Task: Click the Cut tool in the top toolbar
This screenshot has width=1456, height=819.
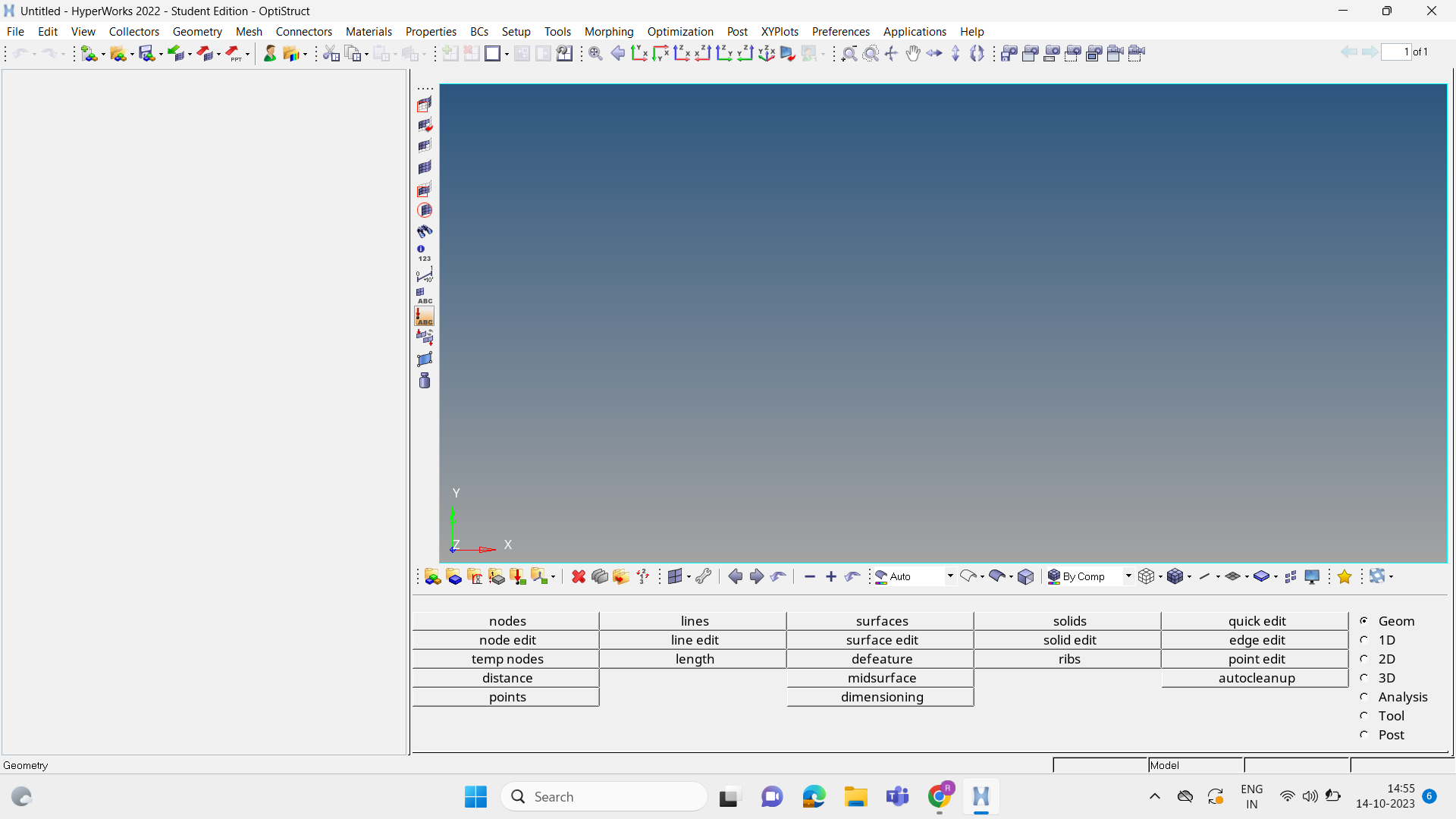Action: [x=331, y=53]
